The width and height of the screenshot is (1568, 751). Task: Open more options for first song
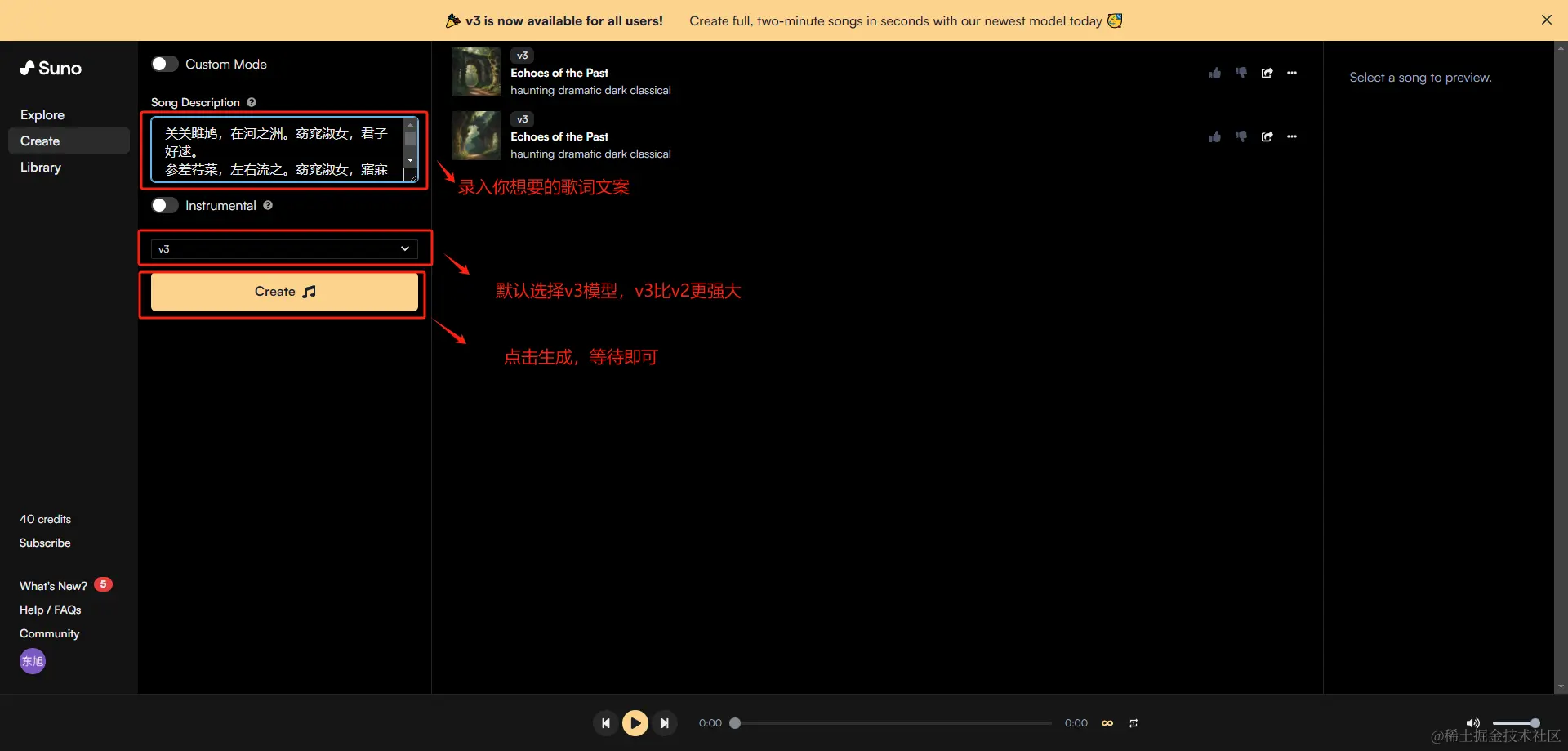(x=1292, y=73)
